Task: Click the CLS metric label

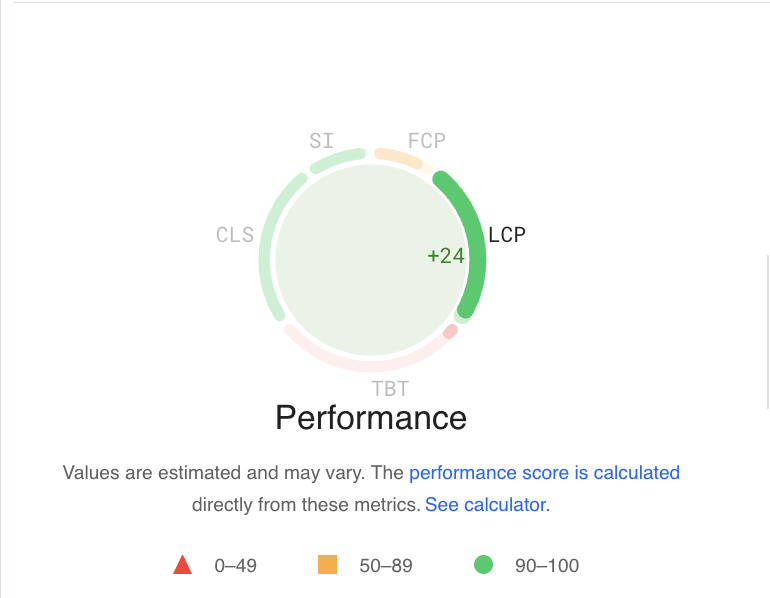Action: 235,235
